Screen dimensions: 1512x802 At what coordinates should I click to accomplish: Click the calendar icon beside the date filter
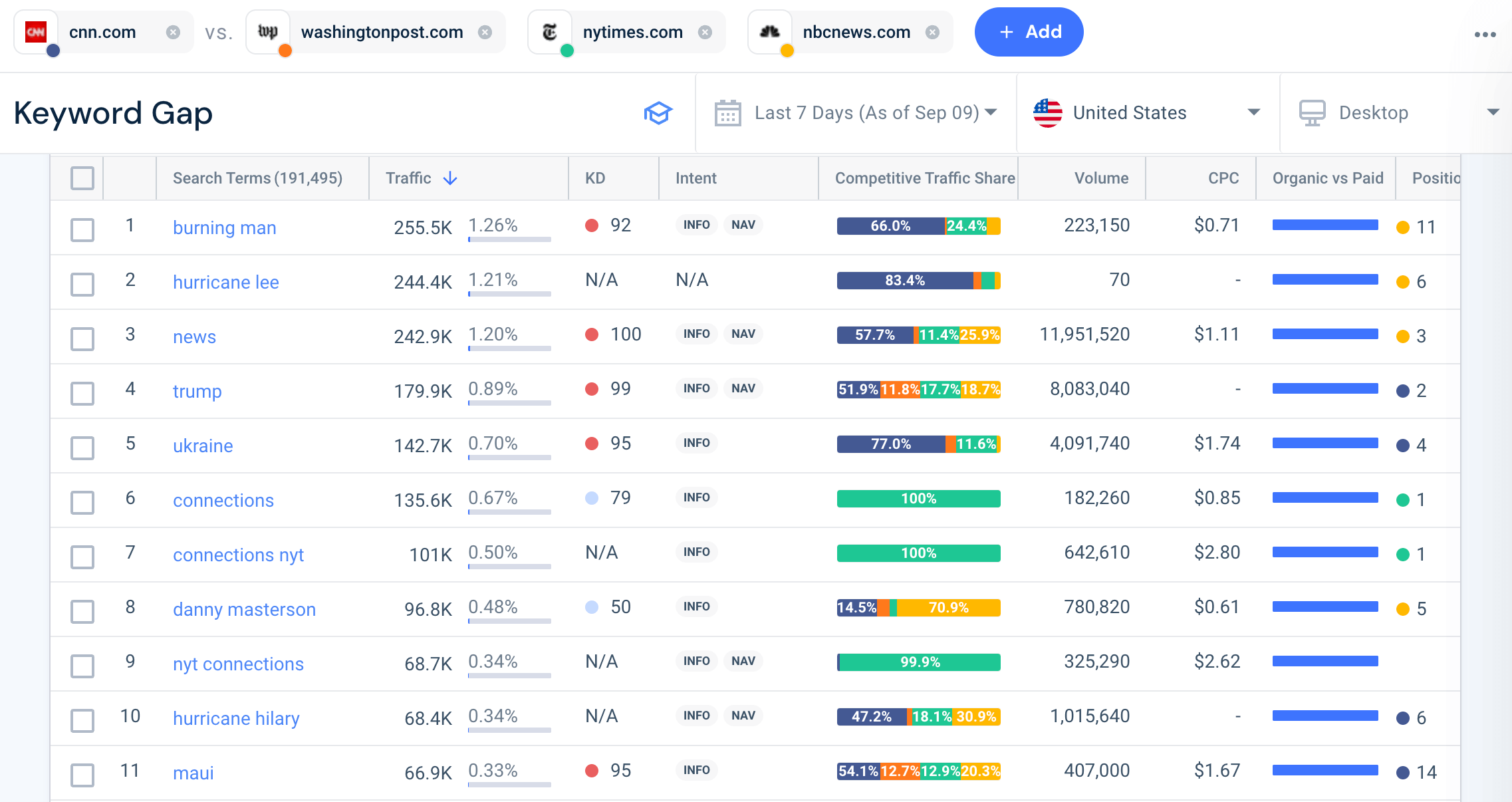coord(728,112)
